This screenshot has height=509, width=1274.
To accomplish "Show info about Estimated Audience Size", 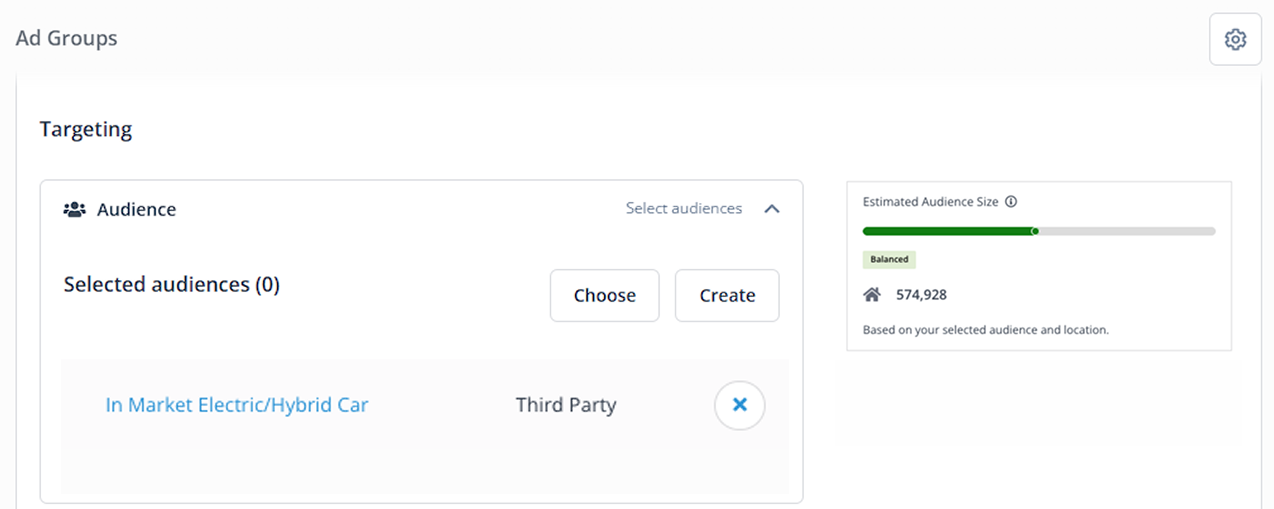I will 1011,201.
